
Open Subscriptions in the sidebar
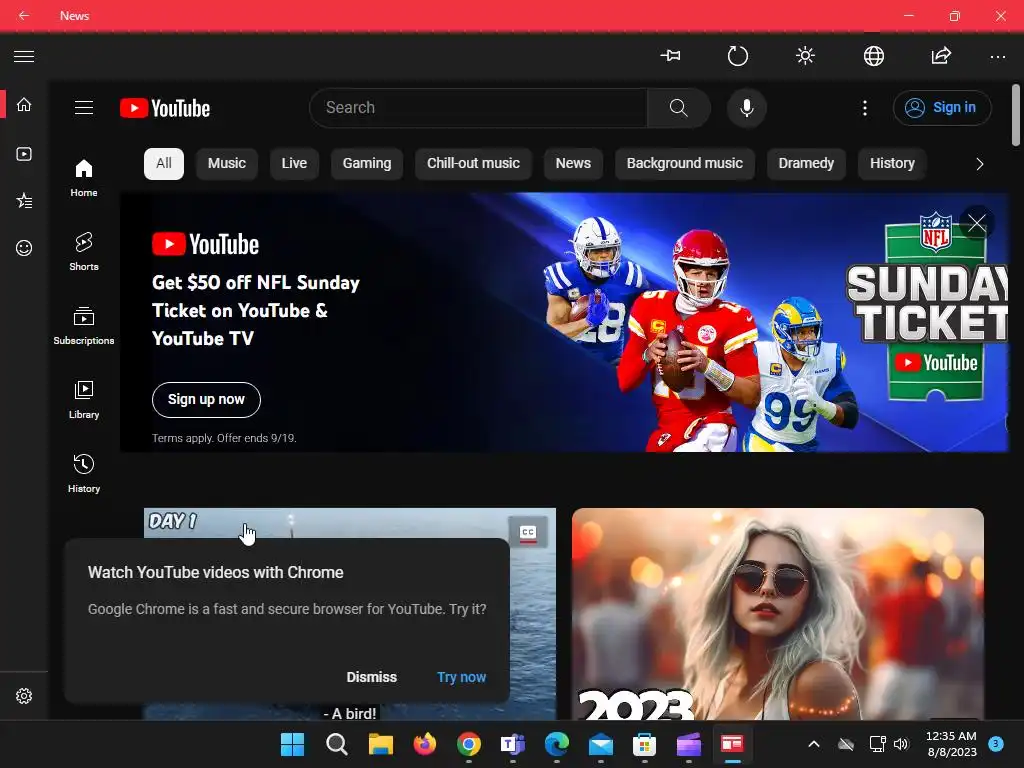[x=84, y=325]
